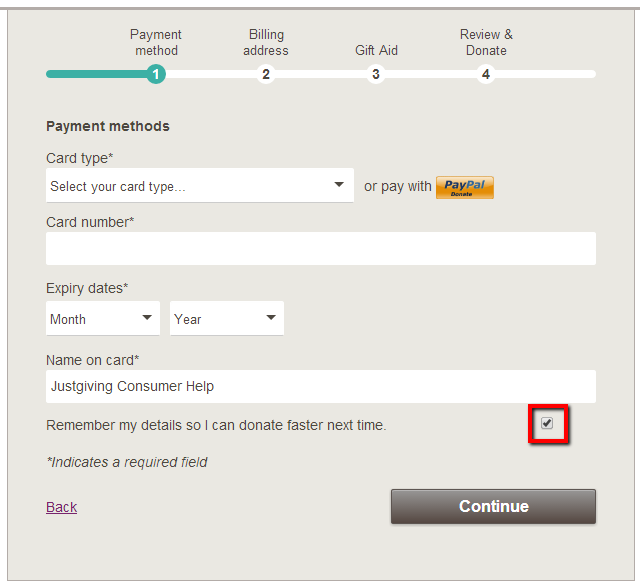
Task: Click the Card type dropdown arrow
Action: tap(339, 185)
